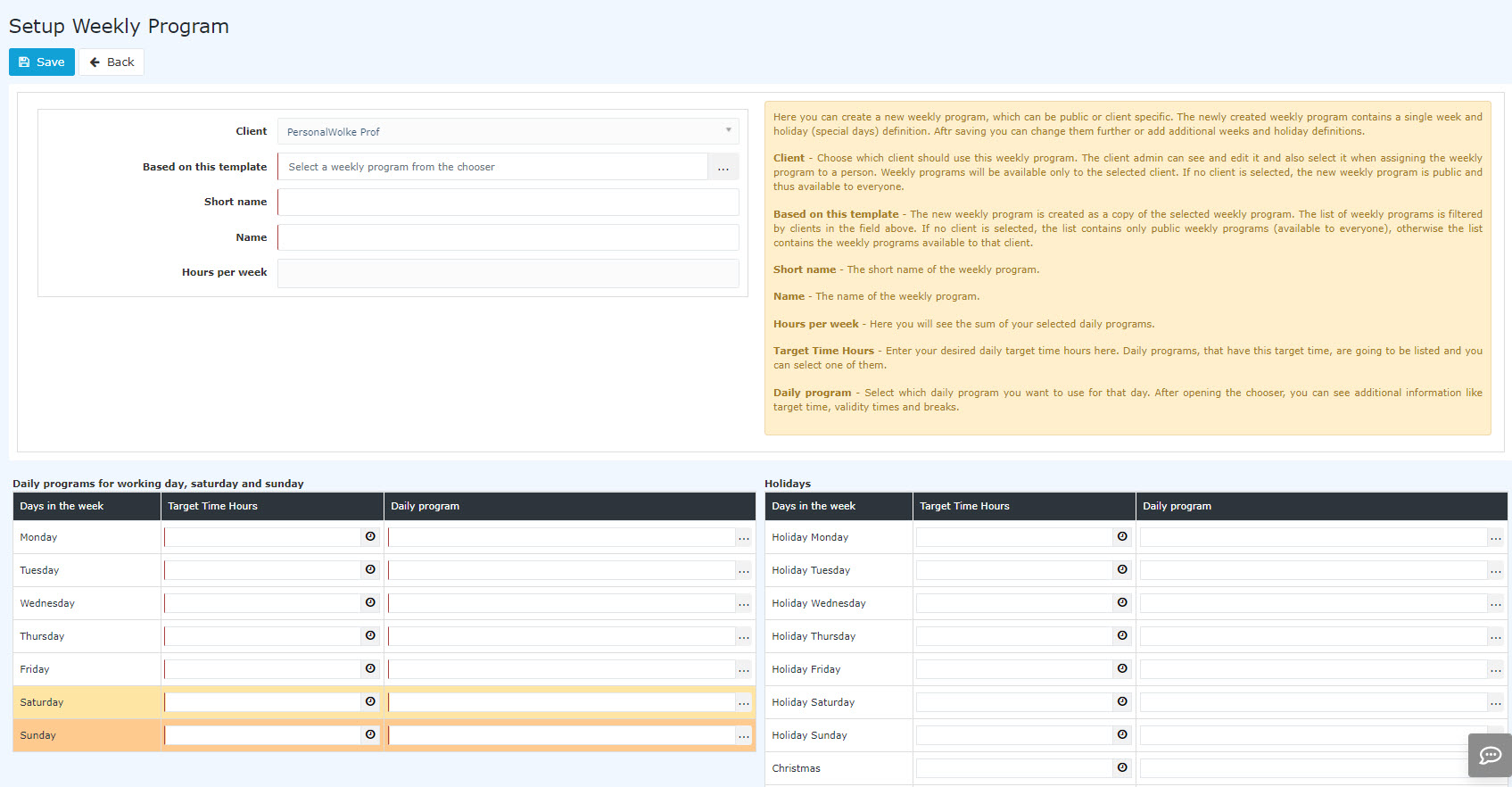Click the Holiday Sunday row label
Image resolution: width=1512 pixels, height=787 pixels.
click(x=809, y=735)
